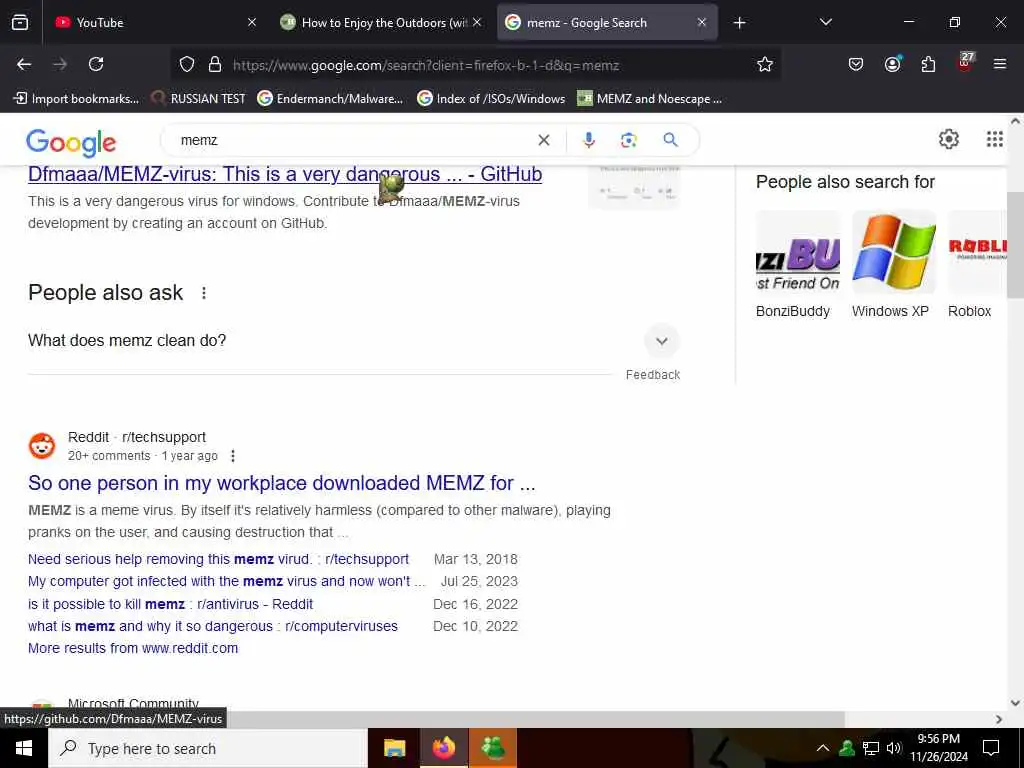Submit search with the magnifier icon
Image resolution: width=1024 pixels, height=768 pixels.
(670, 140)
